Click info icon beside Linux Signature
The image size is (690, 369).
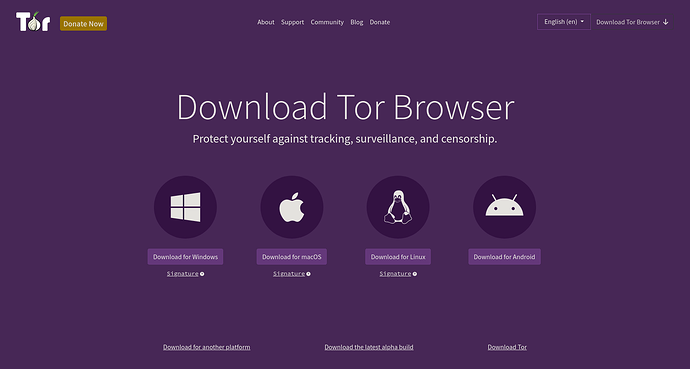(x=415, y=274)
